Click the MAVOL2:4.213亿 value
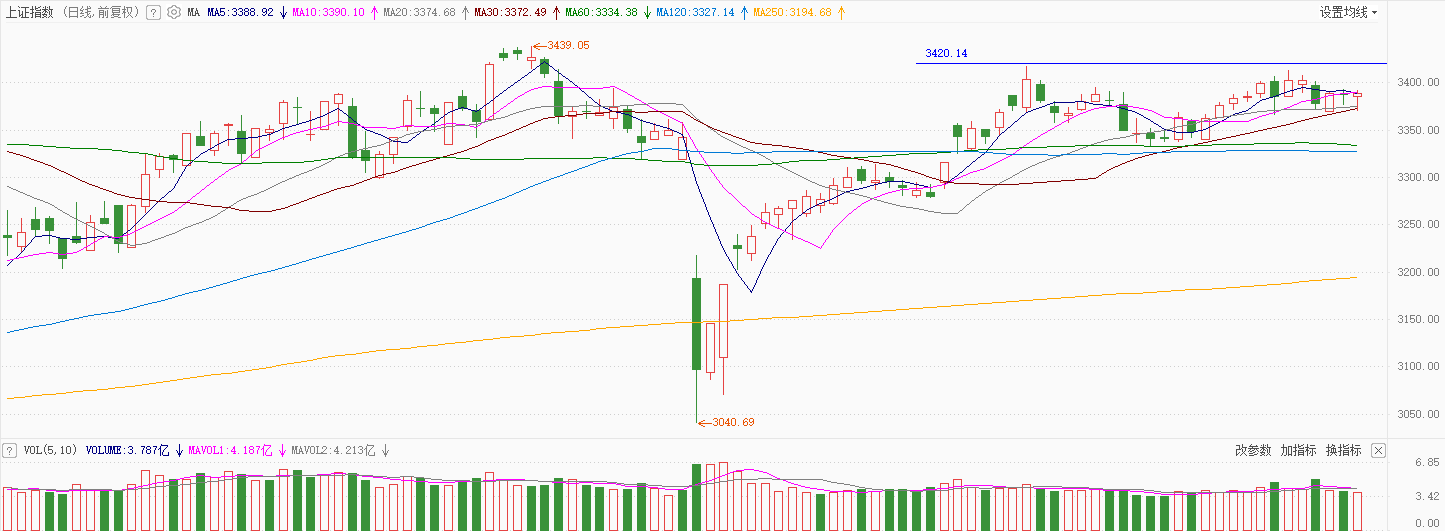 [x=333, y=450]
